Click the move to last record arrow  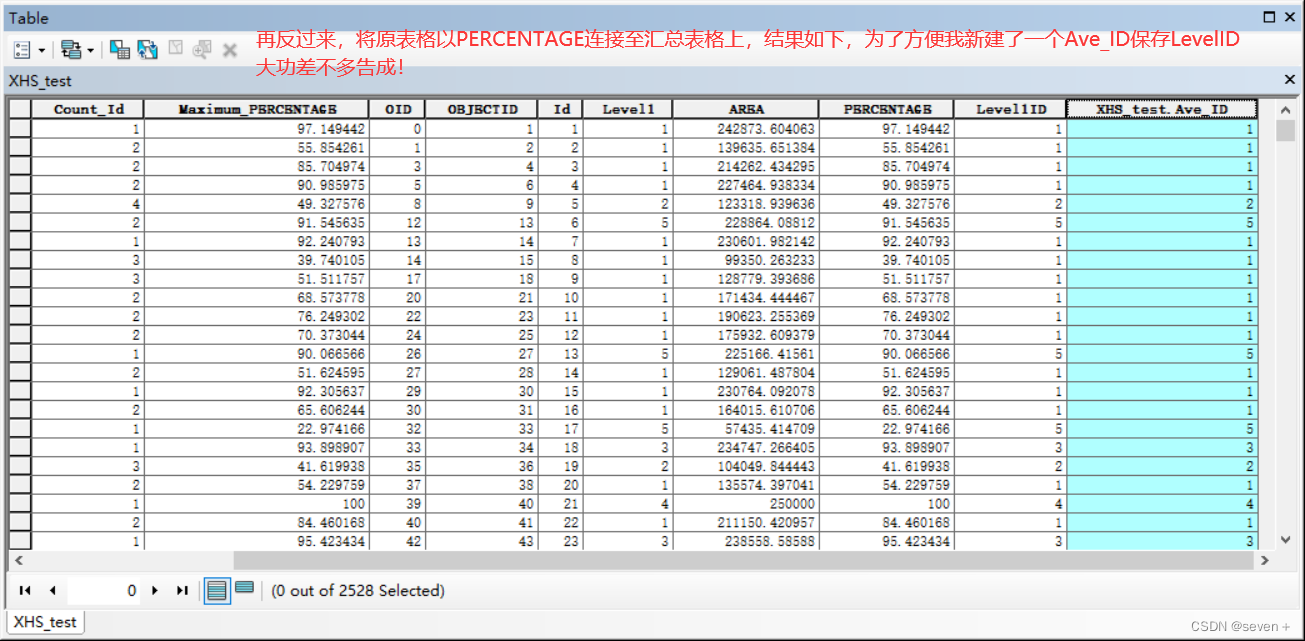[x=183, y=590]
